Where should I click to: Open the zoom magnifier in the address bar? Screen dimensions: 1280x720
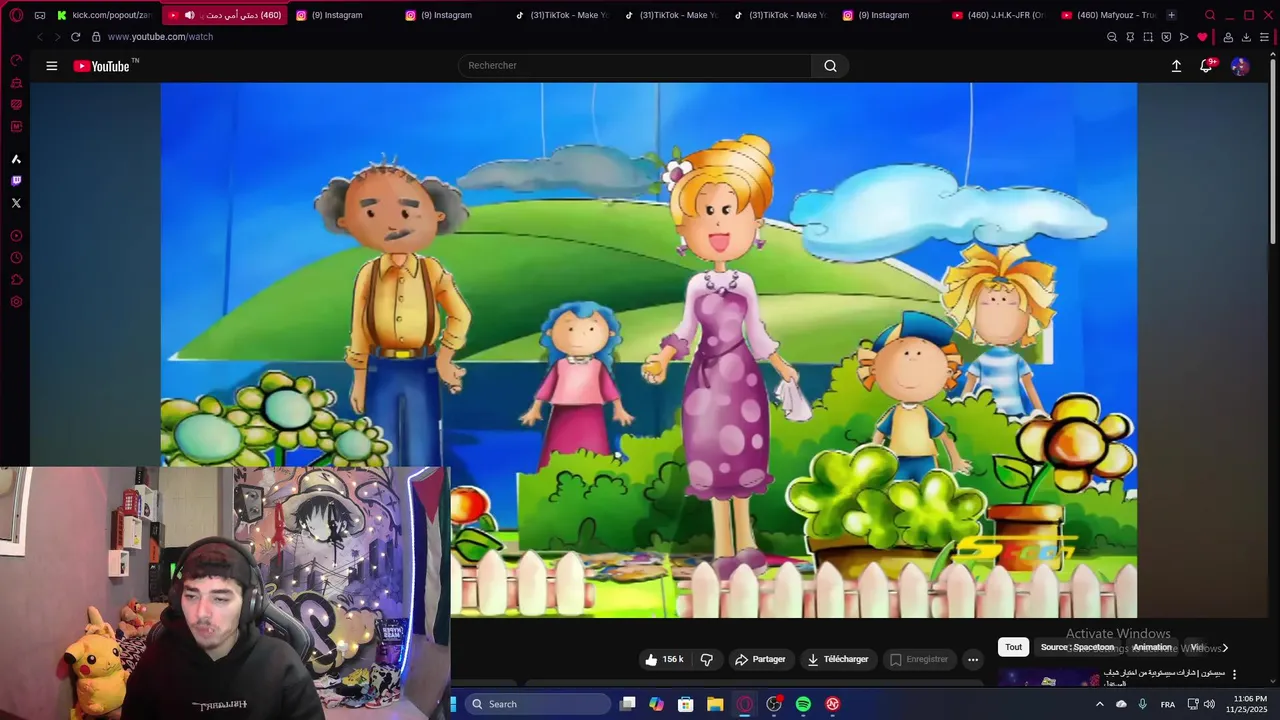point(1112,37)
